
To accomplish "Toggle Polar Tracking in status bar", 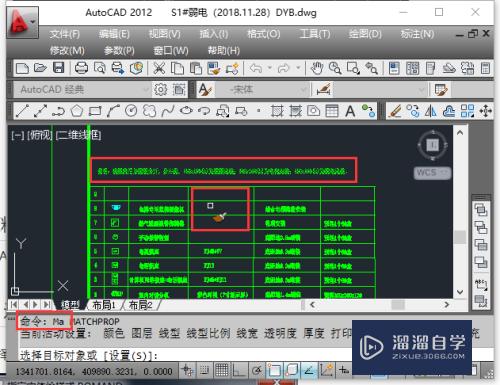I will click(x=257, y=370).
